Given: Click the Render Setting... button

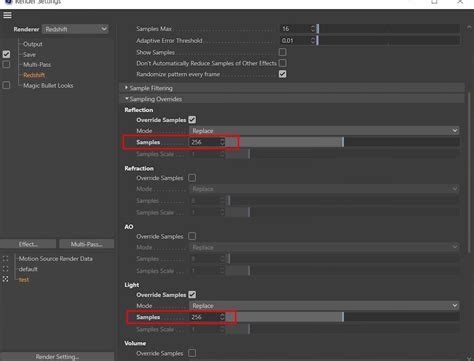Looking at the screenshot, I should (x=57, y=356).
